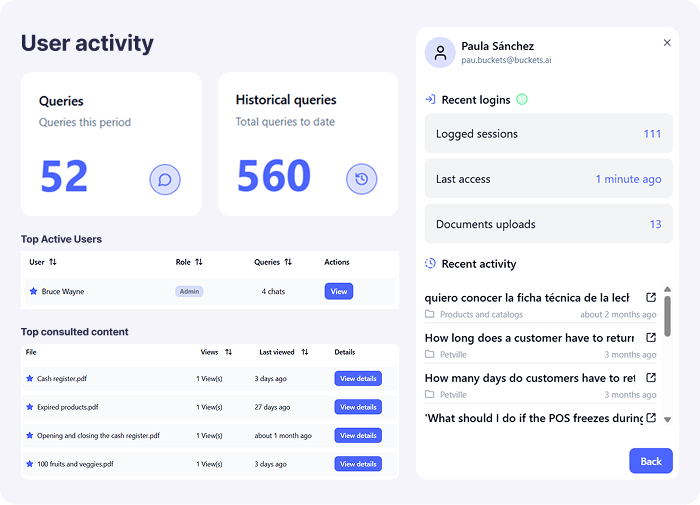Select the Logged sessions row
700x505 pixels.
point(548,134)
